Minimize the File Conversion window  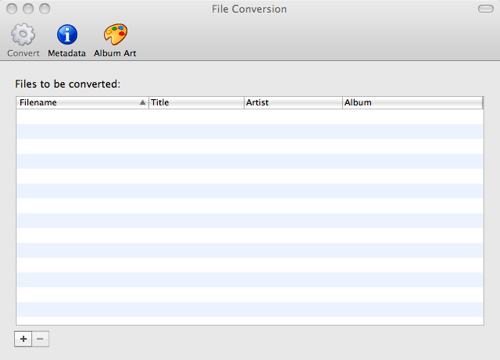click(28, 9)
